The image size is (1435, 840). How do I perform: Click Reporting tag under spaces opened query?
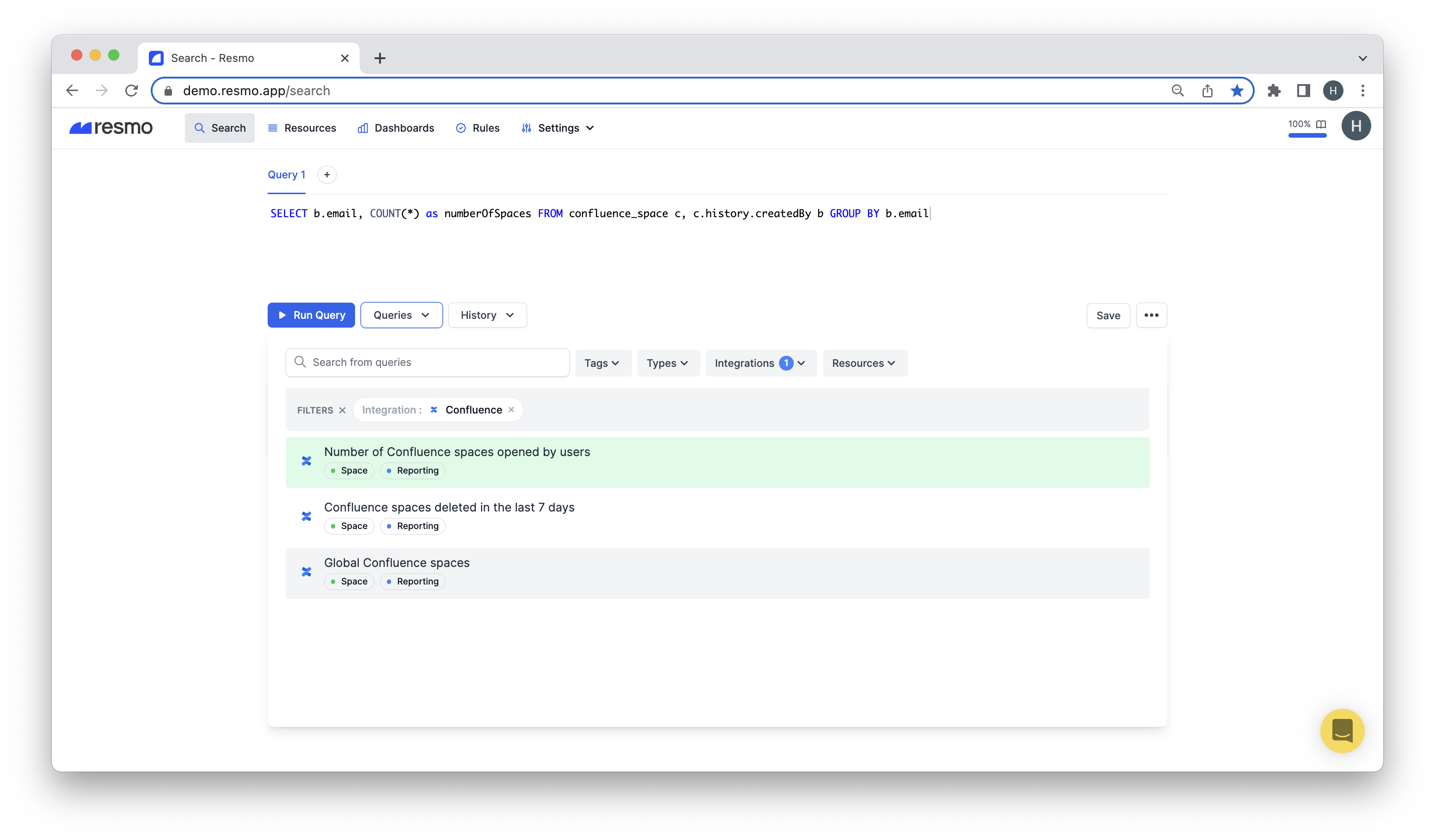click(x=413, y=471)
